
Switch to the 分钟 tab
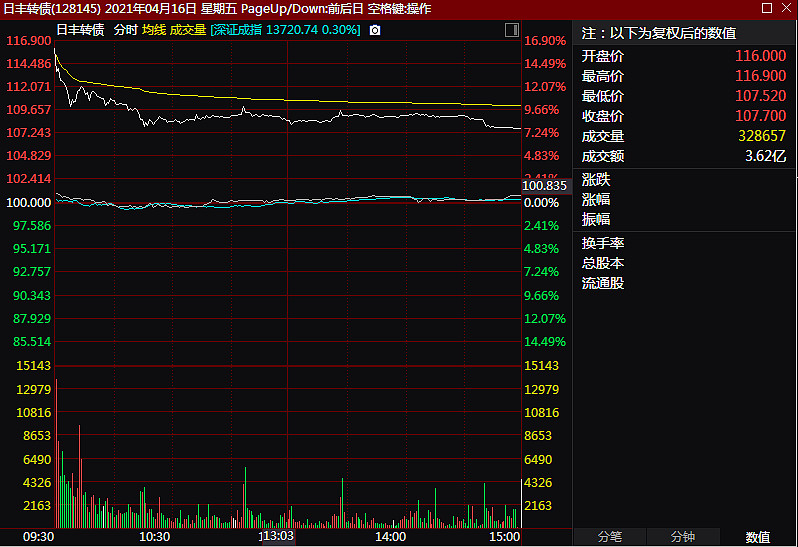(x=682, y=537)
